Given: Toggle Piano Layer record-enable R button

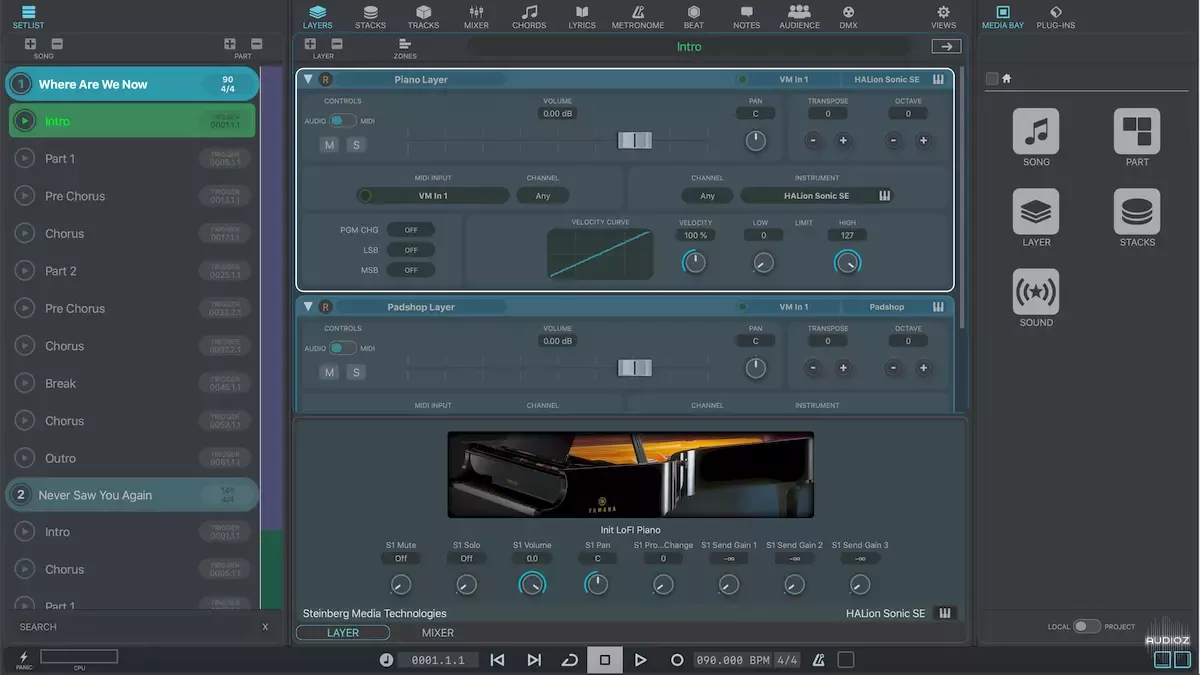Looking at the screenshot, I should [326, 80].
